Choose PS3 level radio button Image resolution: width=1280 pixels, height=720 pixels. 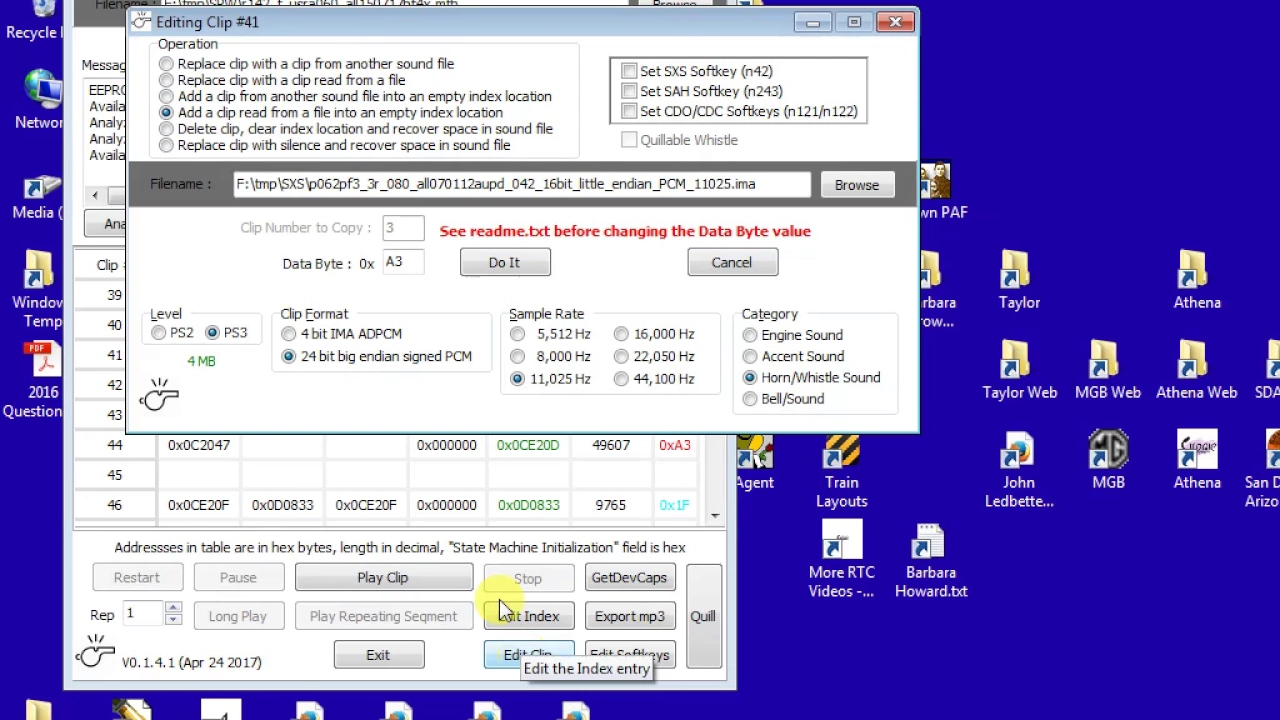212,333
